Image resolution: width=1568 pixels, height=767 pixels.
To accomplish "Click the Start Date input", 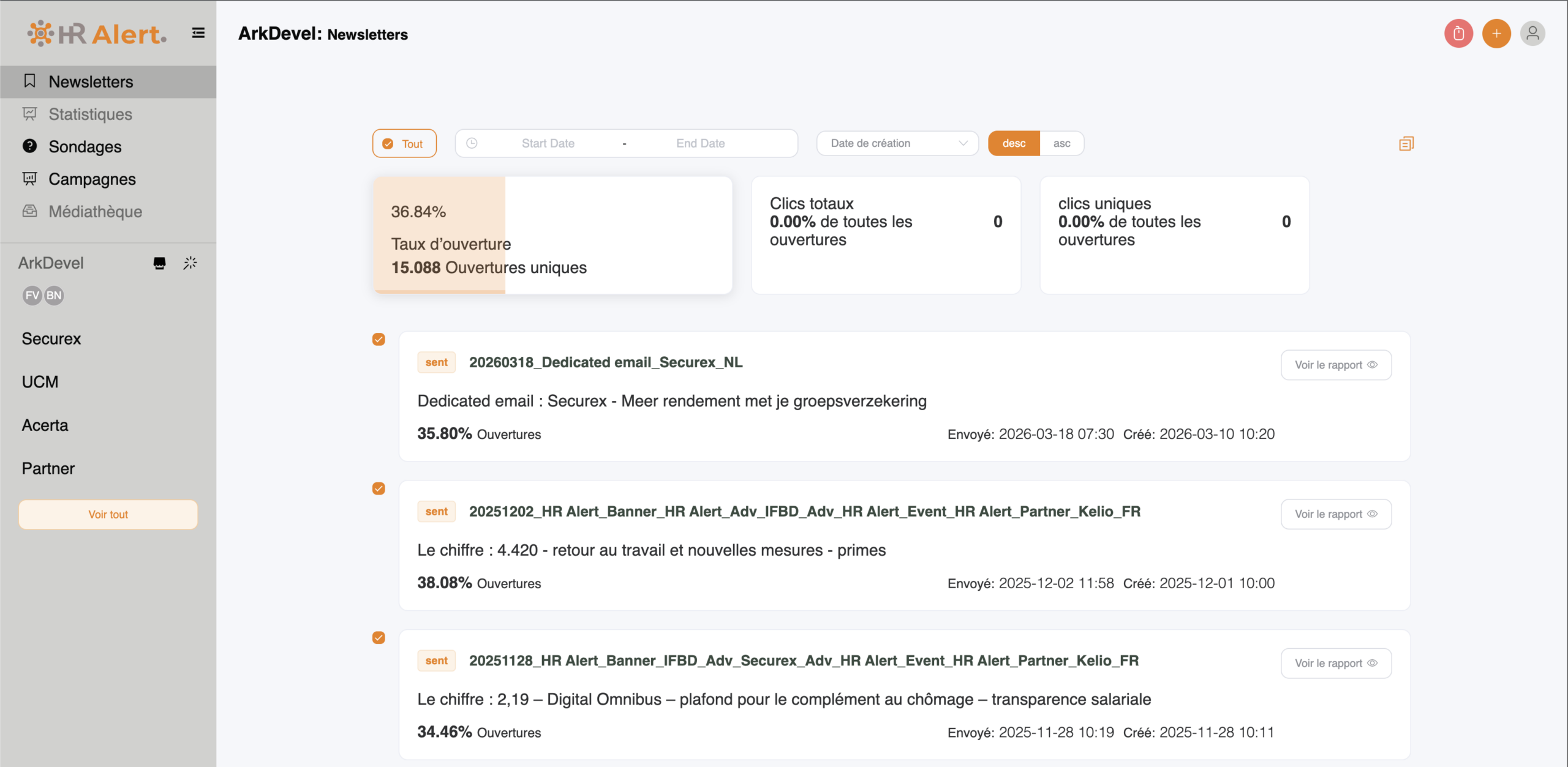I will tap(548, 143).
